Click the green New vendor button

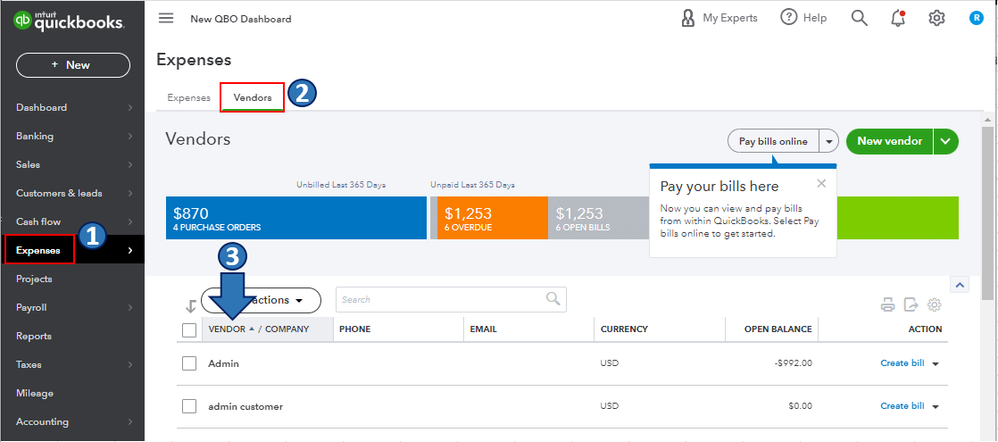[889, 142]
